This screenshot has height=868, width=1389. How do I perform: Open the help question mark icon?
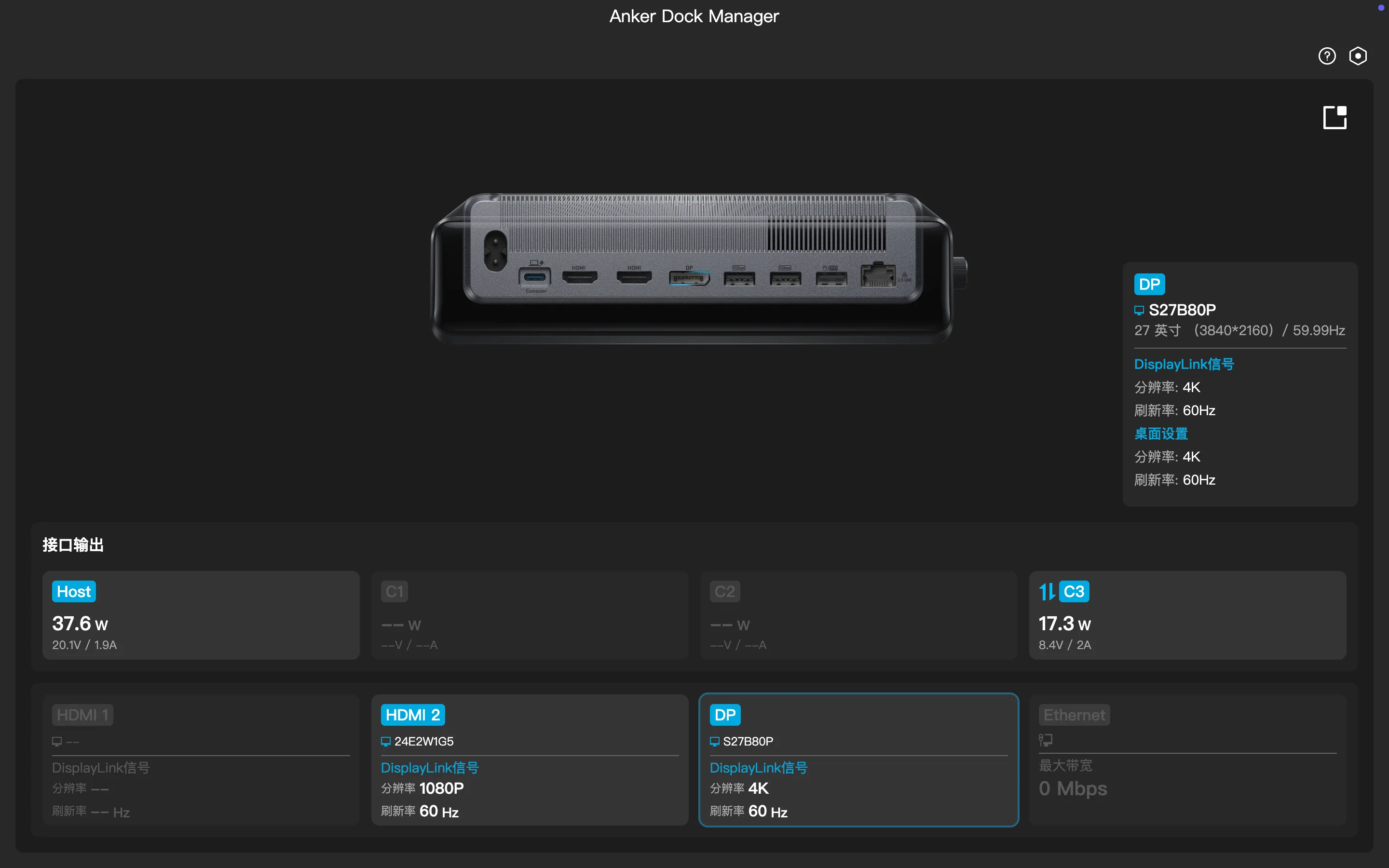(x=1326, y=55)
